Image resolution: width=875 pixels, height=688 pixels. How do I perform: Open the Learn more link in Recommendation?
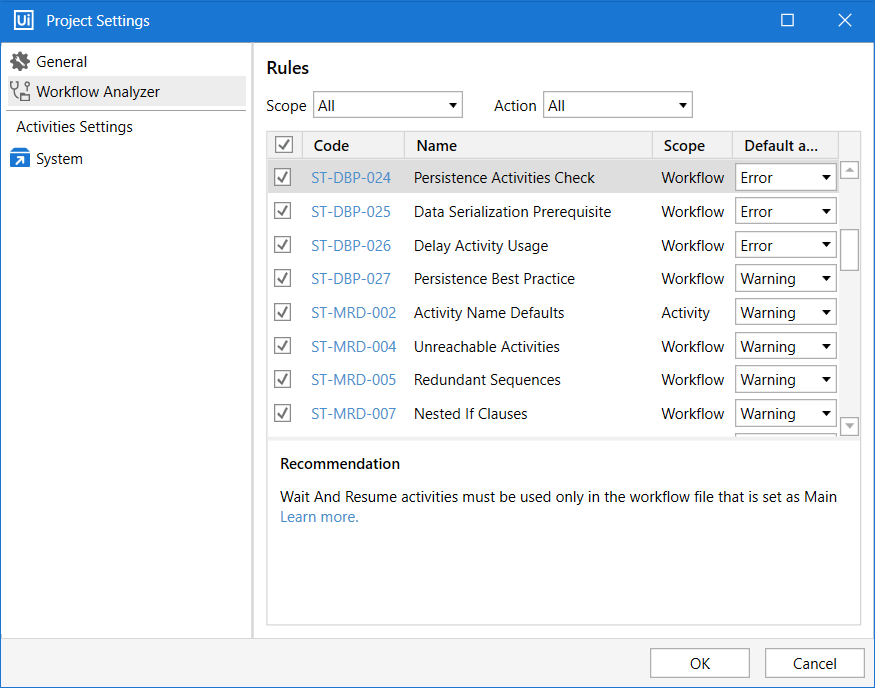point(317,517)
